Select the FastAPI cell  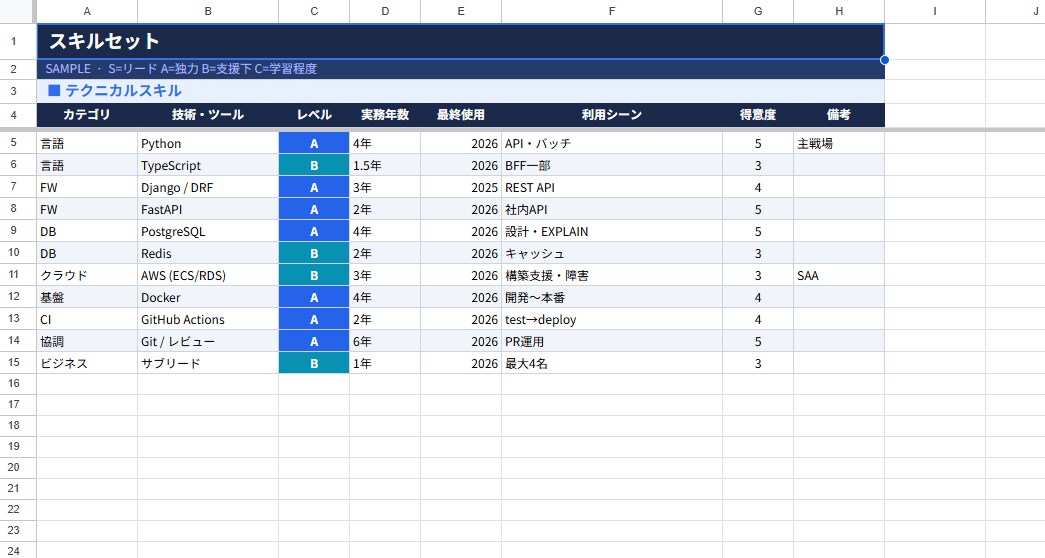click(208, 209)
